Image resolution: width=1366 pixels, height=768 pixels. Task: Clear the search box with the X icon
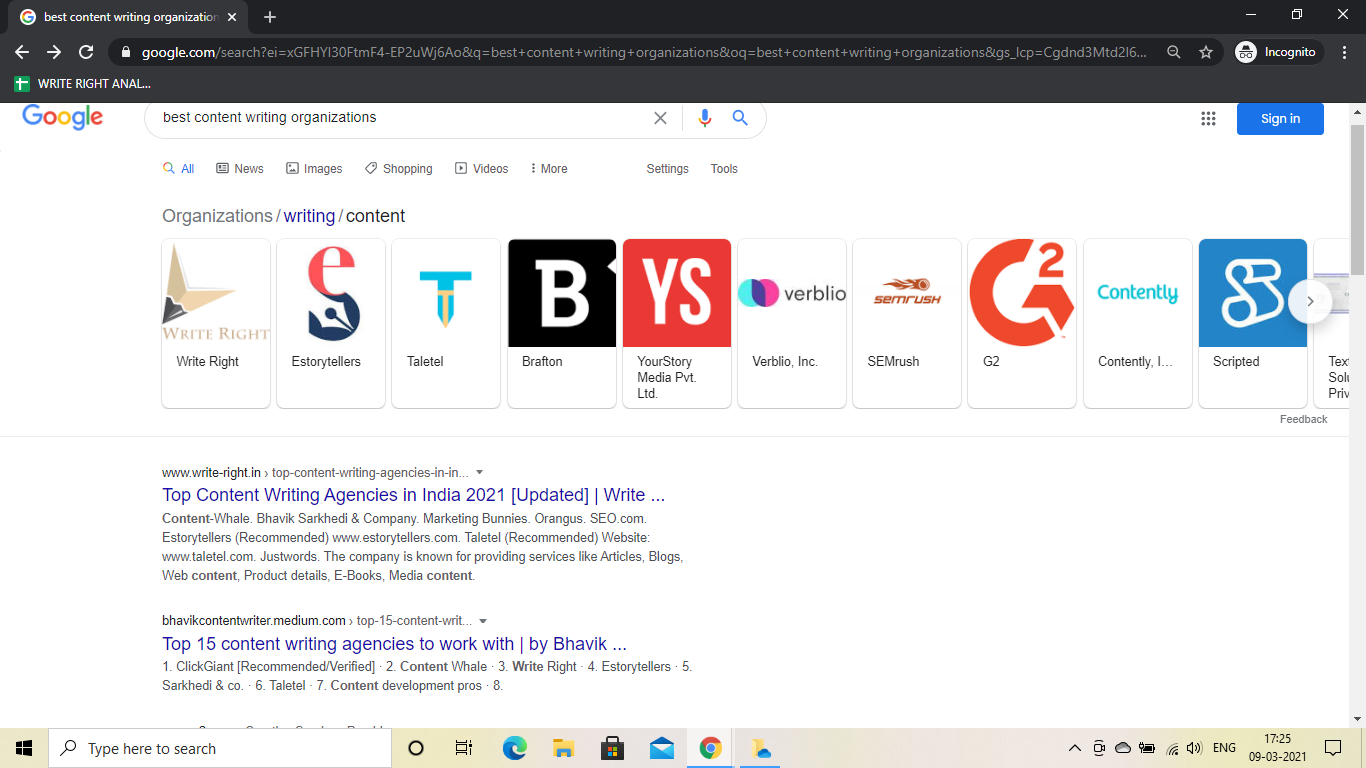660,118
